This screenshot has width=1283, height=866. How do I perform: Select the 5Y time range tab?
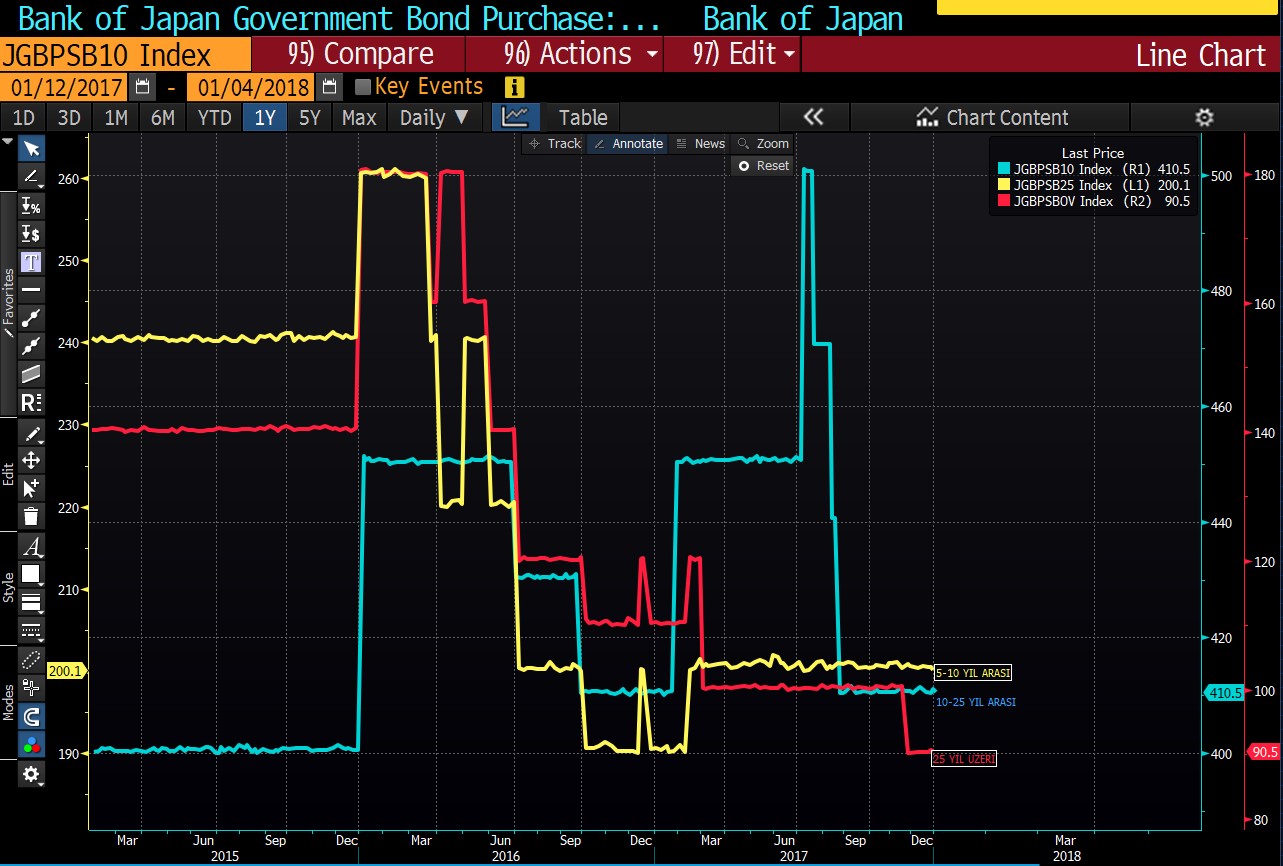310,118
